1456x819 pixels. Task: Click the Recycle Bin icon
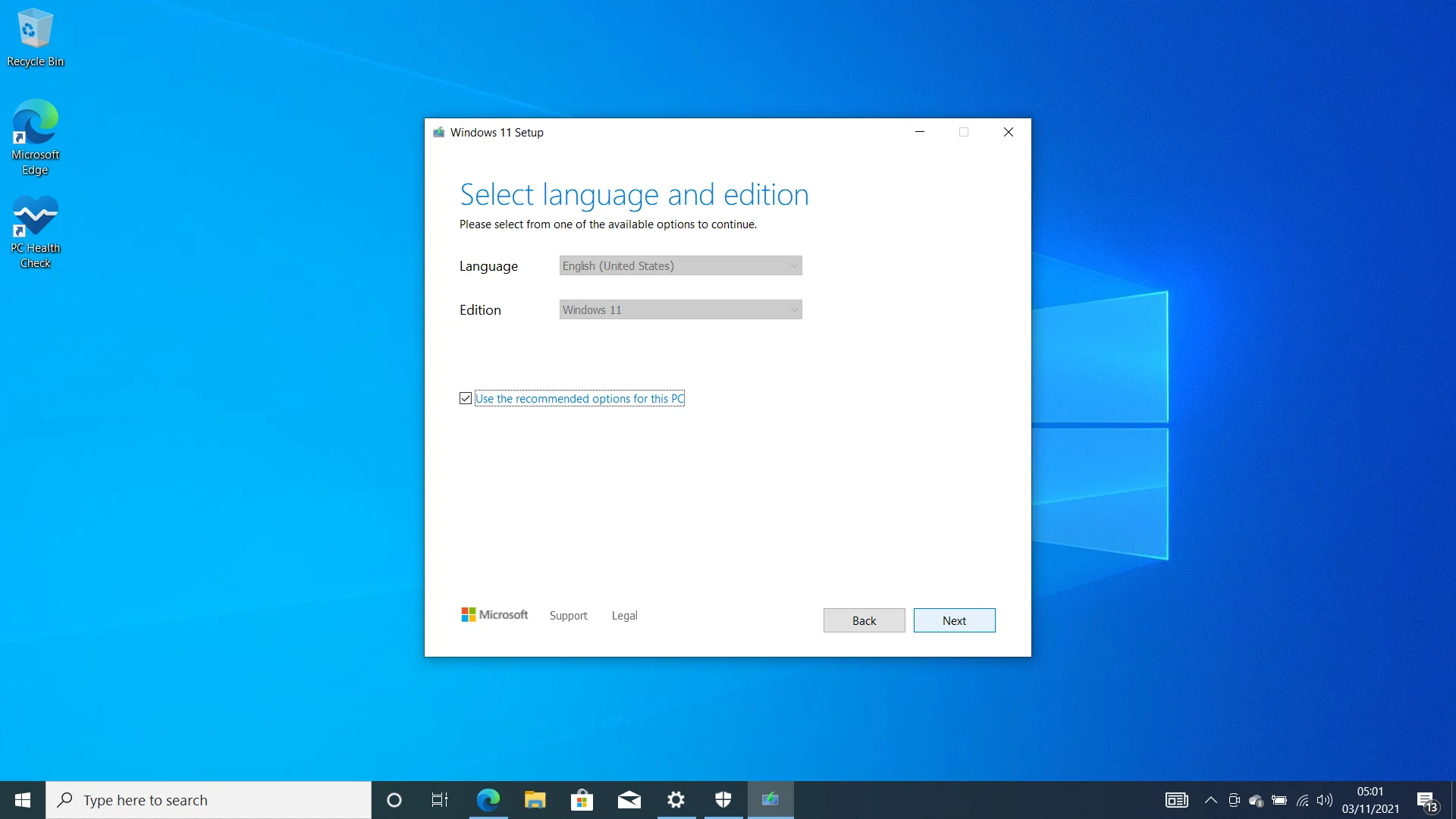[x=34, y=25]
